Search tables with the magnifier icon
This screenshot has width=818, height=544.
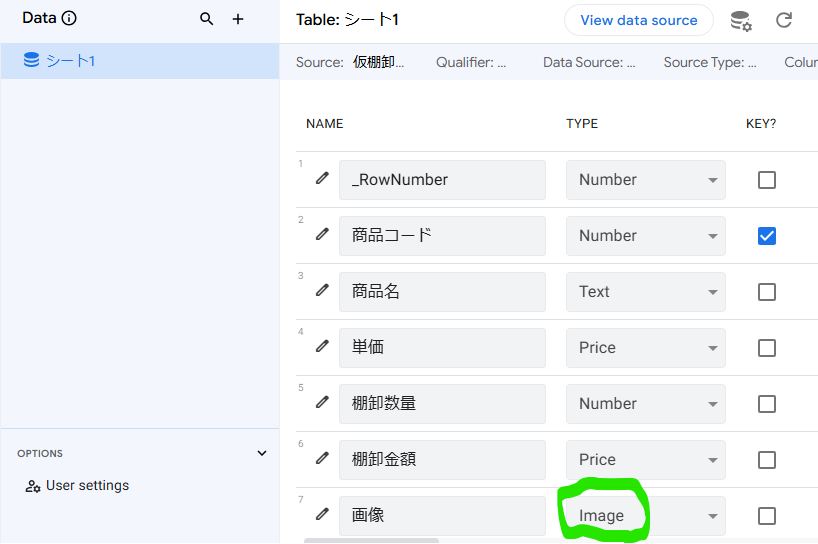pyautogui.click(x=207, y=19)
